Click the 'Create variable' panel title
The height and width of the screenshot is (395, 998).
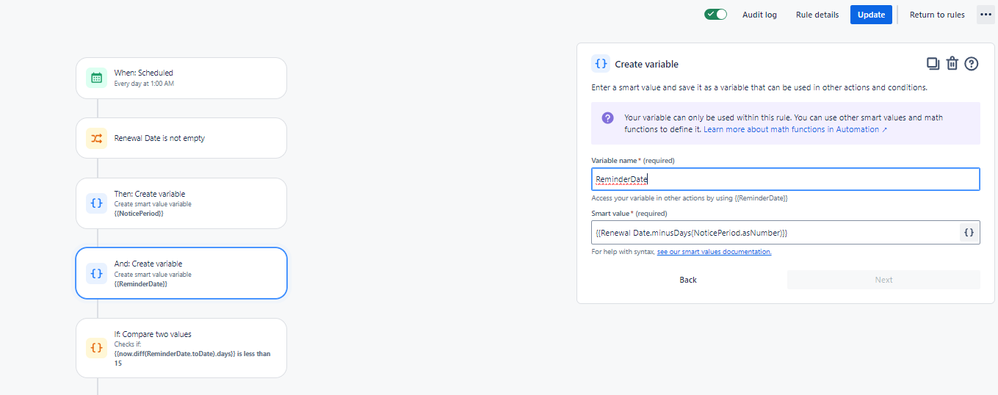pos(647,64)
